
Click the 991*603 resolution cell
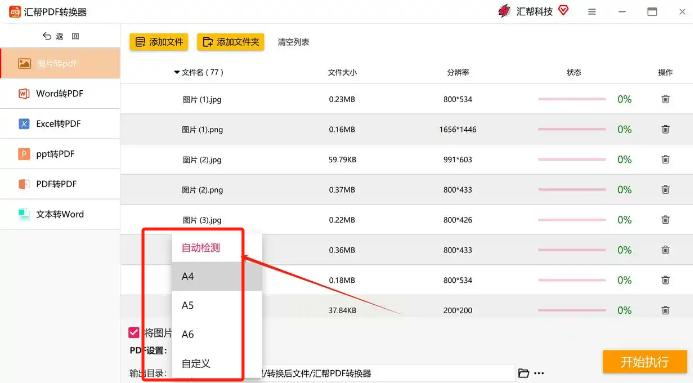(457, 159)
